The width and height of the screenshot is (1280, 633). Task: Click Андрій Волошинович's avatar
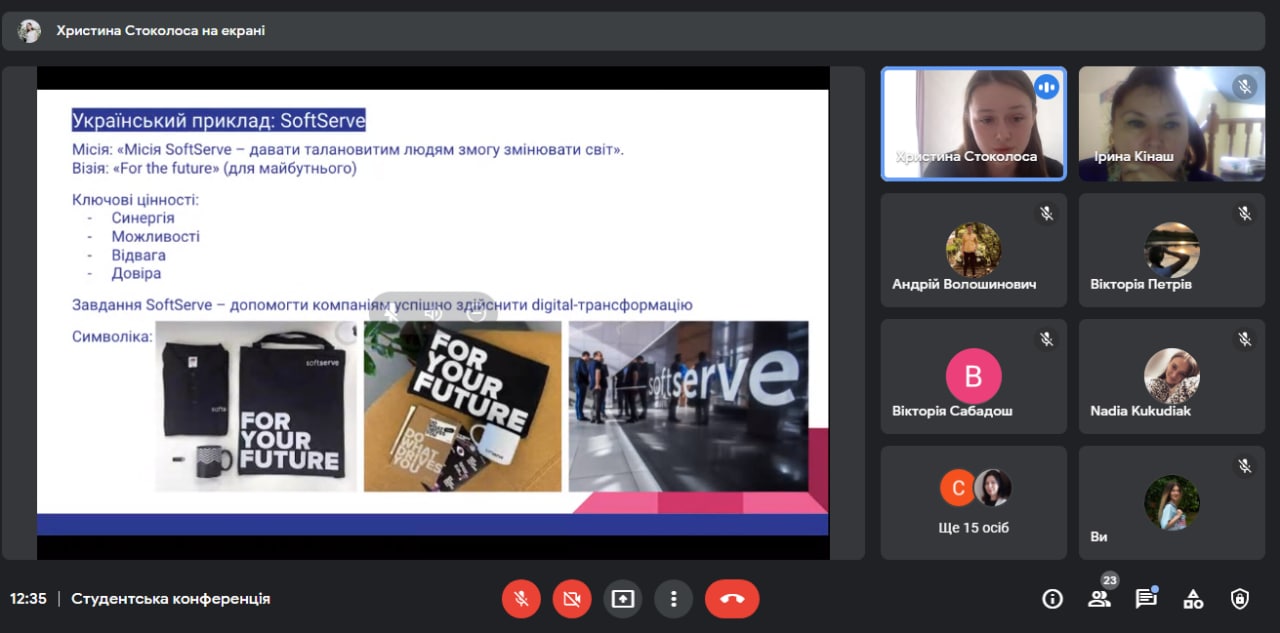pos(973,249)
